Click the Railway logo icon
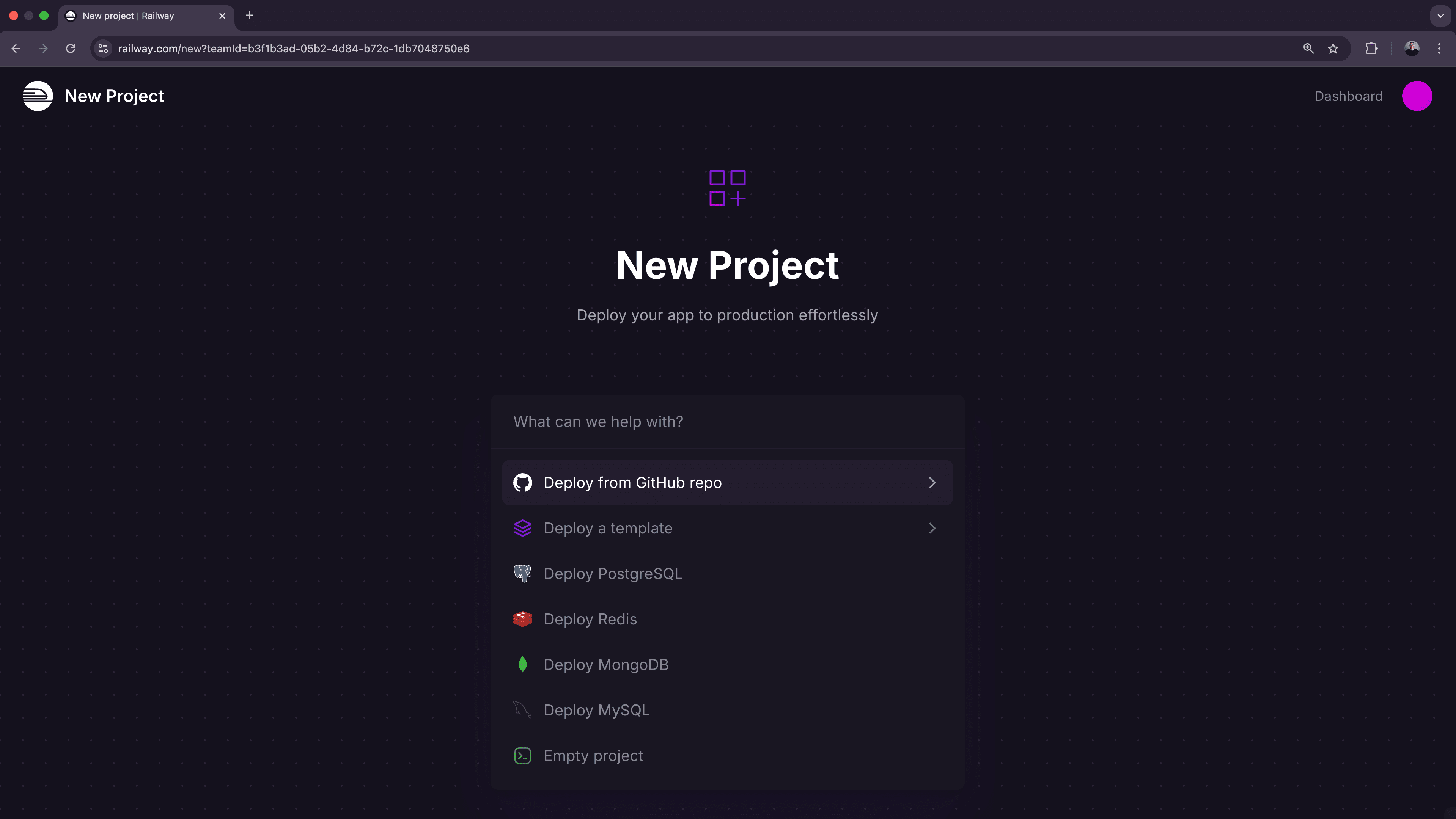This screenshot has width=1456, height=819. pyautogui.click(x=37, y=96)
